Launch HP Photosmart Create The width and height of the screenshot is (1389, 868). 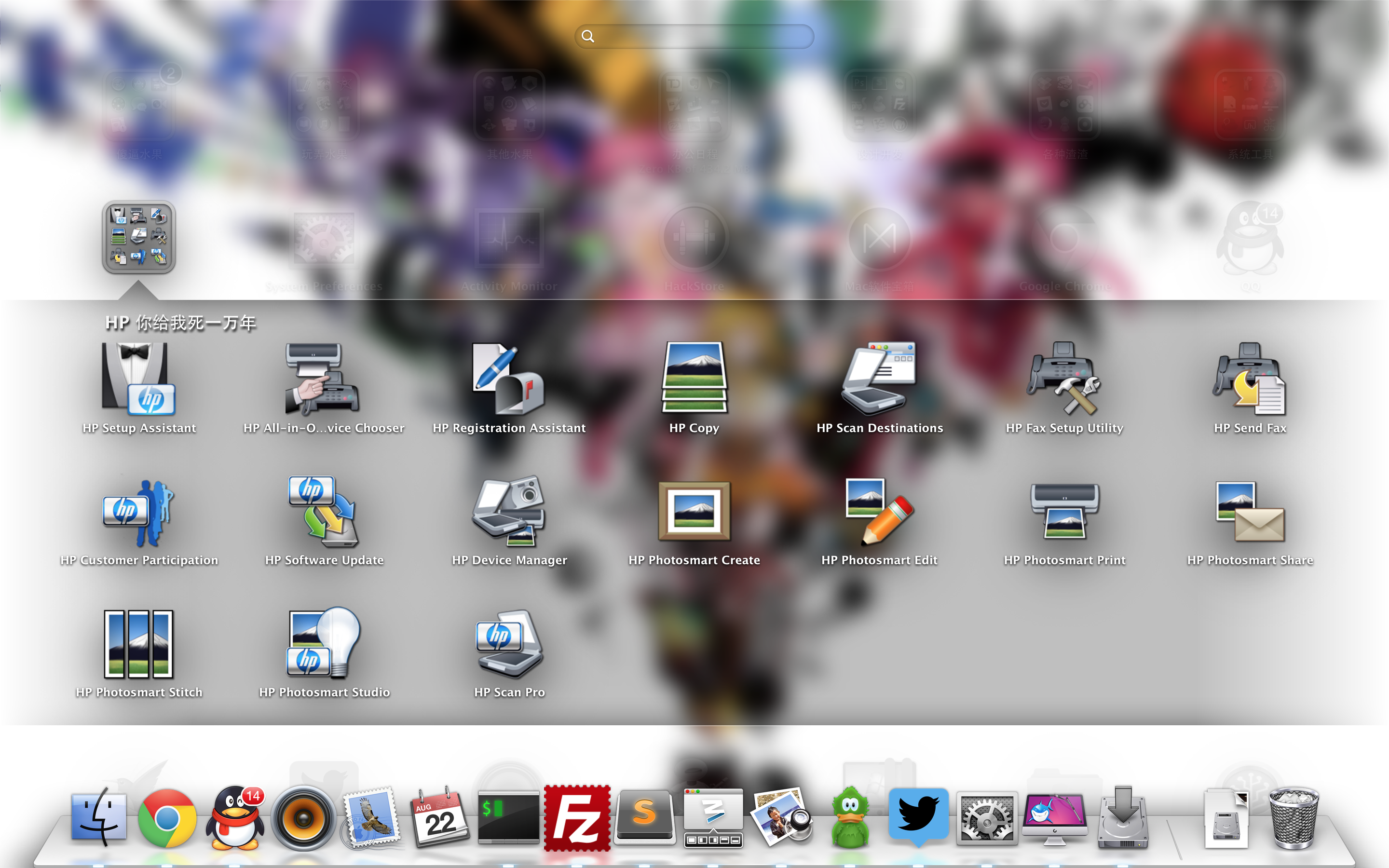point(694,512)
